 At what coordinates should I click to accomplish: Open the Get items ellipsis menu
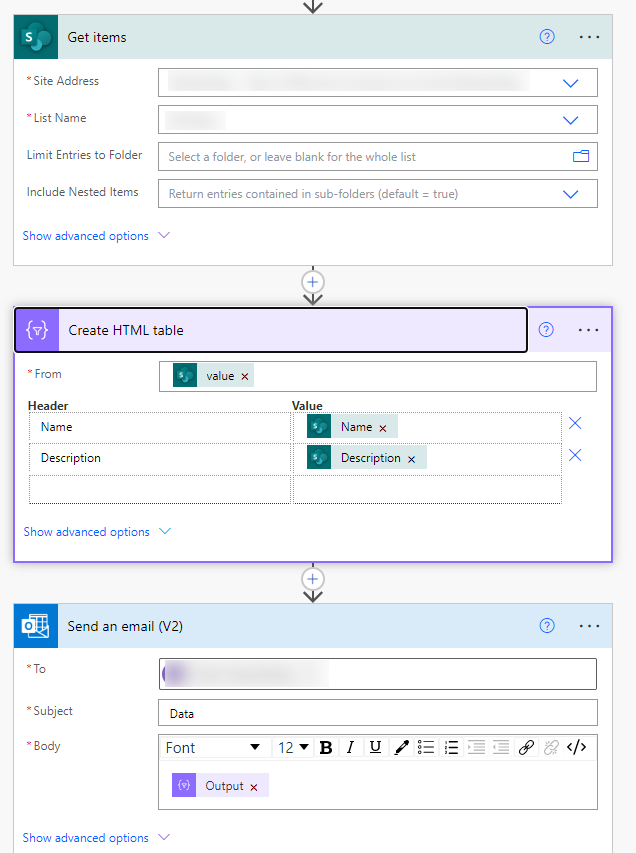pos(589,37)
